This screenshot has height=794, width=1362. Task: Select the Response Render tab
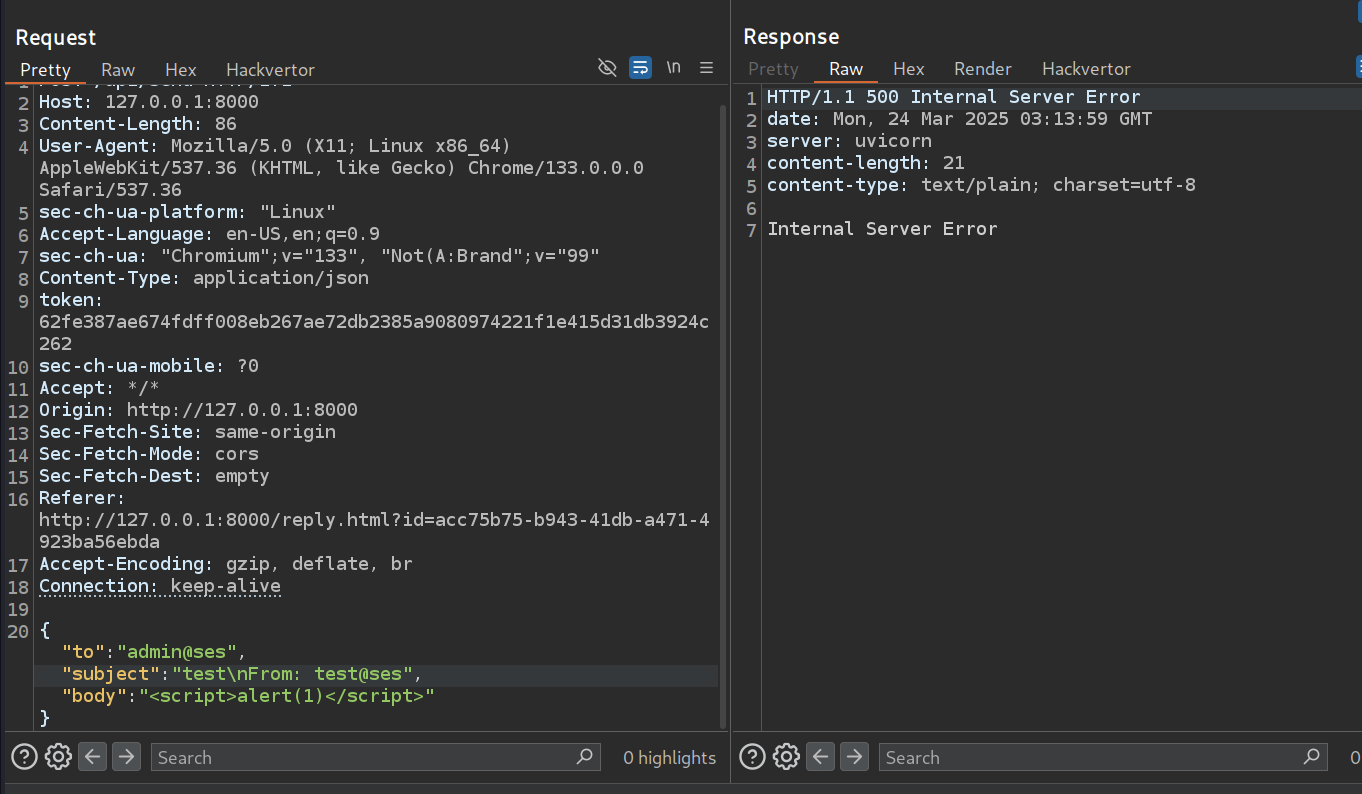(x=982, y=69)
